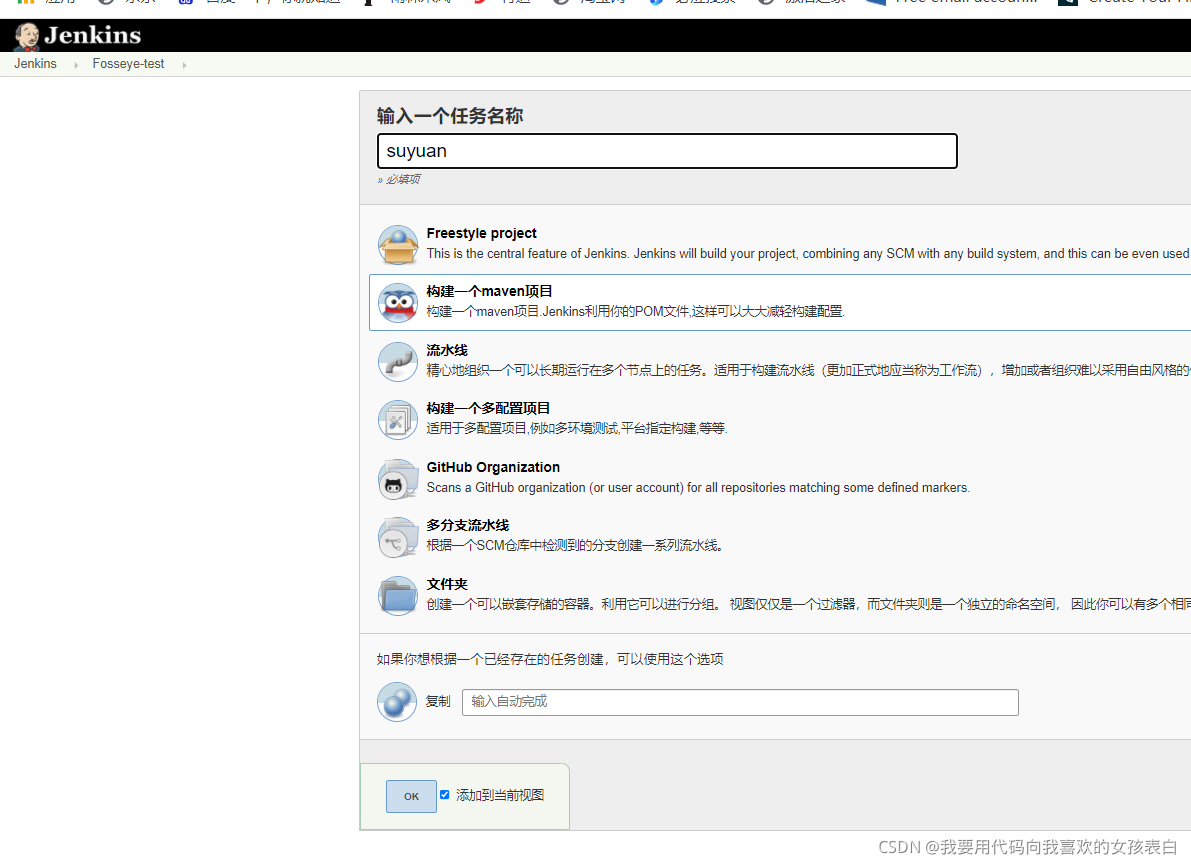
Task: Select the Freestyle project title
Action: [482, 233]
